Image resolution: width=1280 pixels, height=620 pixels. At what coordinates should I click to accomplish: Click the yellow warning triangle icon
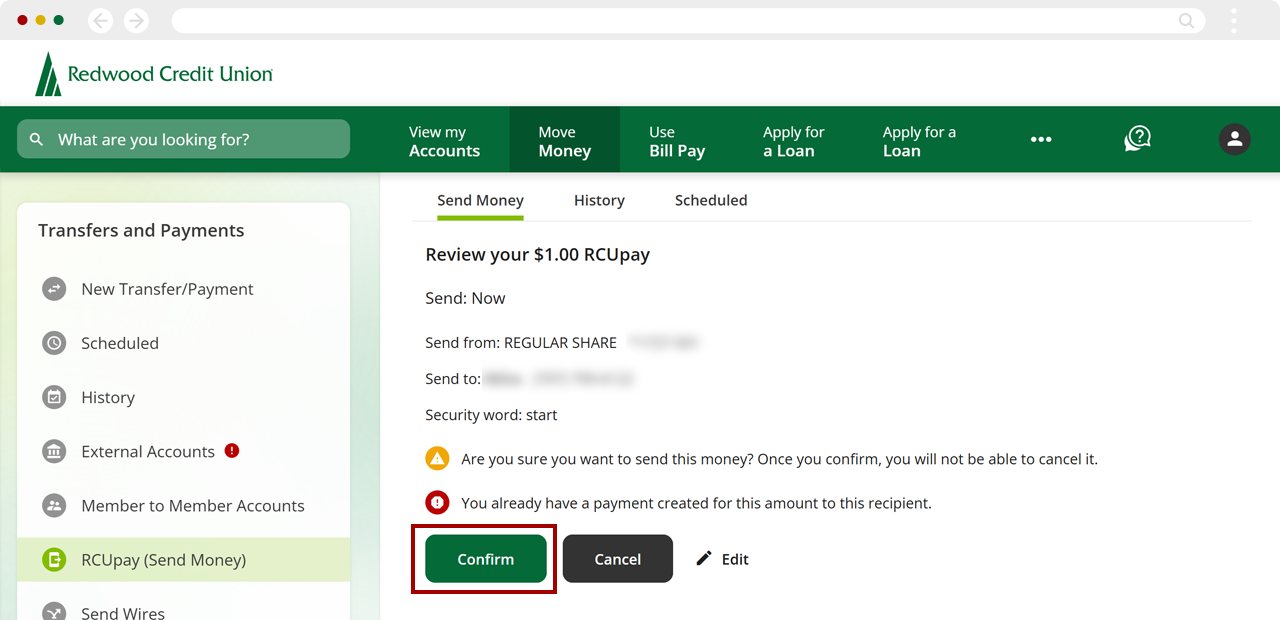pyautogui.click(x=437, y=459)
